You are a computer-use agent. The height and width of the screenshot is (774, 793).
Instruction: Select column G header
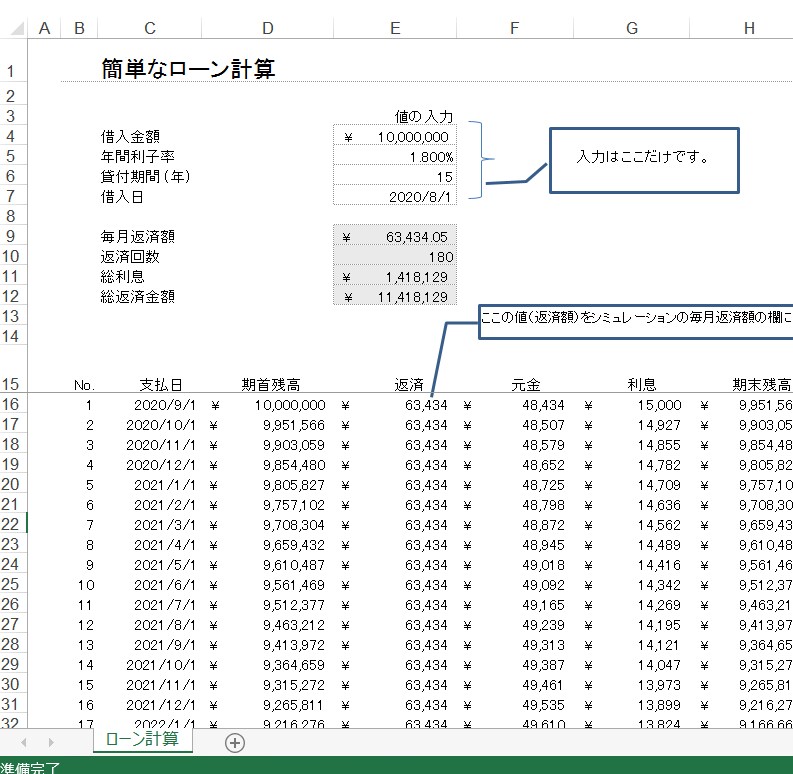632,28
